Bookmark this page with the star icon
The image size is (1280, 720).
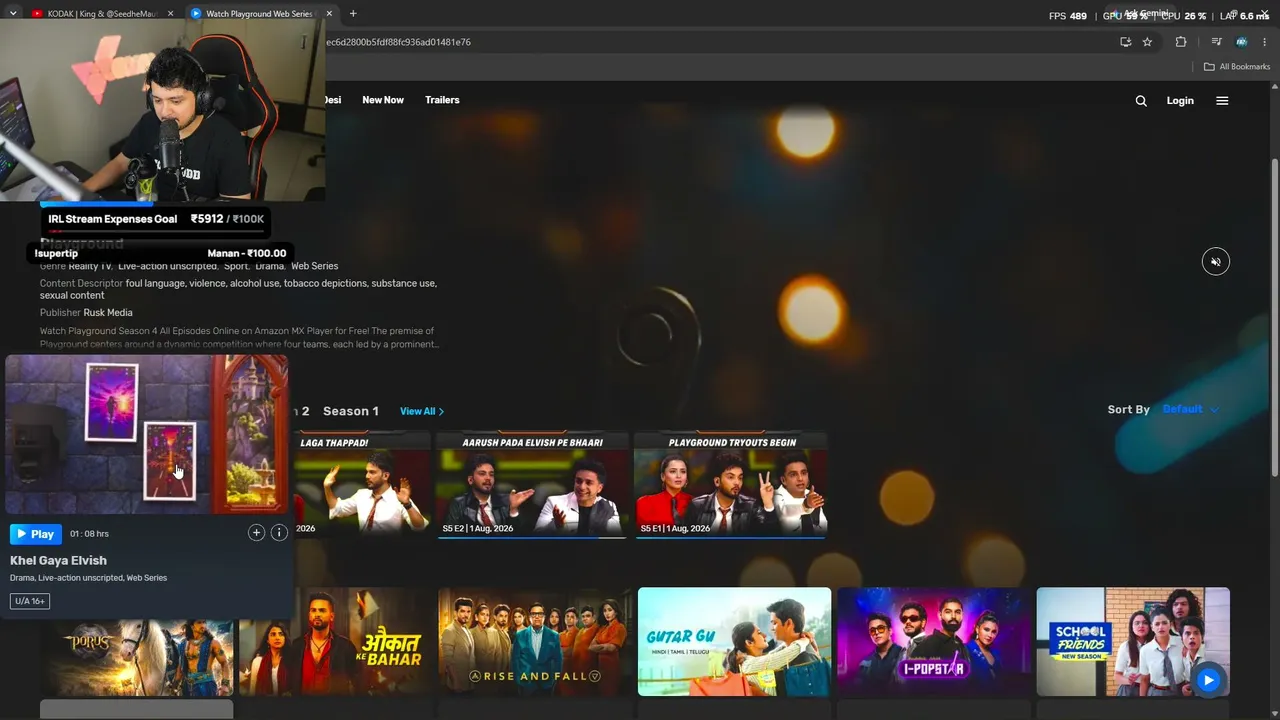coord(1147,42)
